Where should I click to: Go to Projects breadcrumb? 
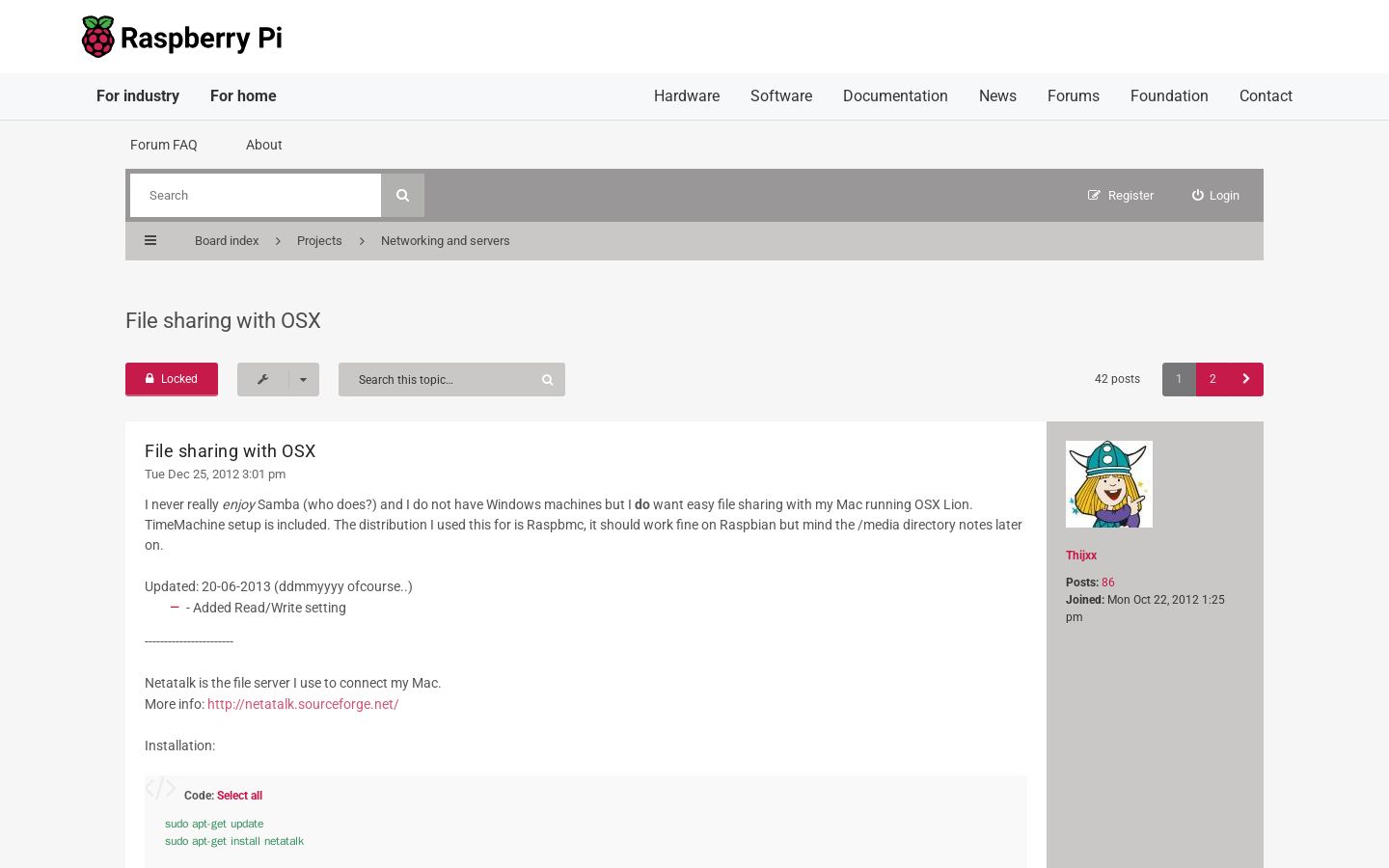pos(319,241)
